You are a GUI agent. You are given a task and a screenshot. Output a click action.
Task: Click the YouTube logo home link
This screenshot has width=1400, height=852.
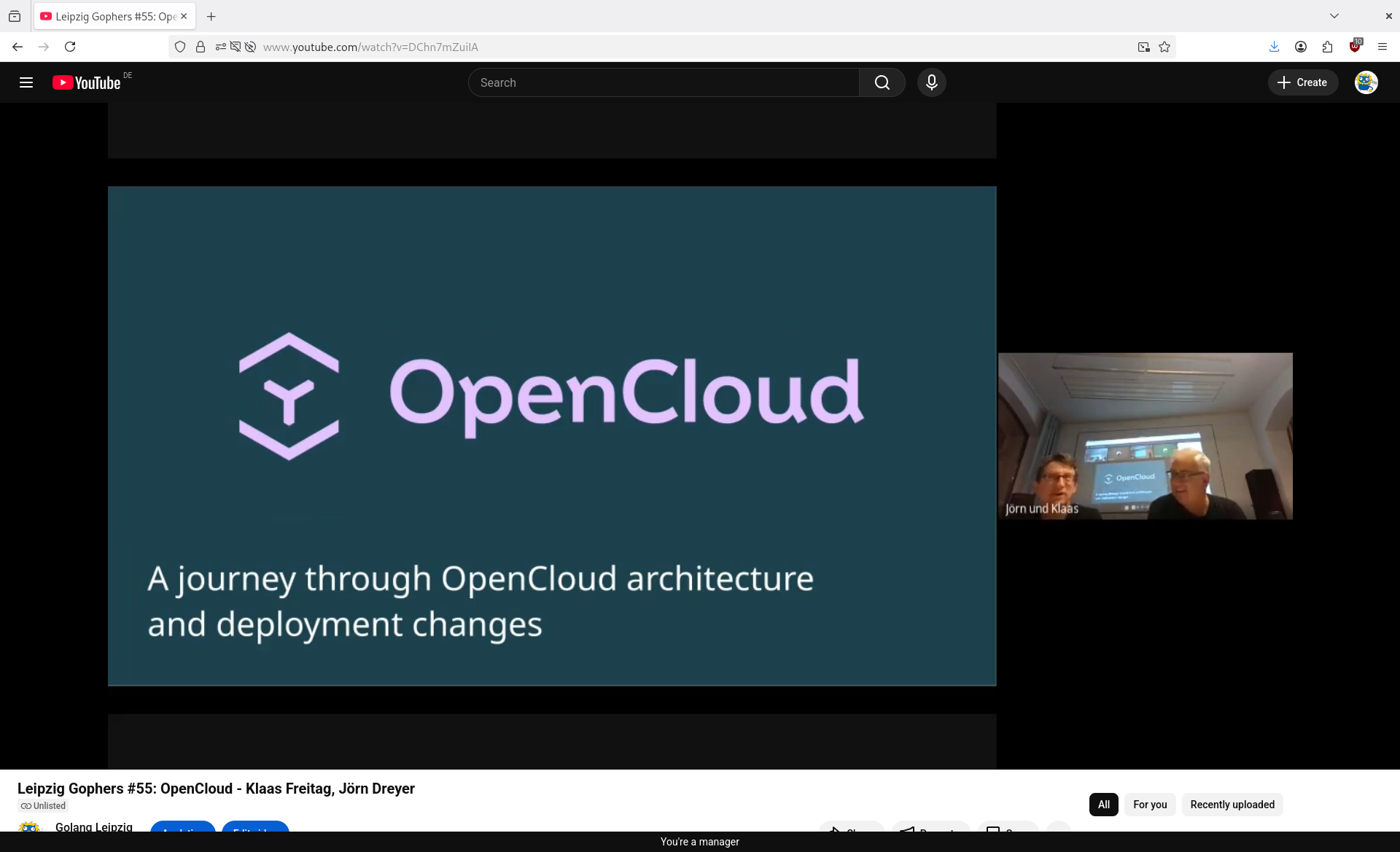[x=87, y=82]
